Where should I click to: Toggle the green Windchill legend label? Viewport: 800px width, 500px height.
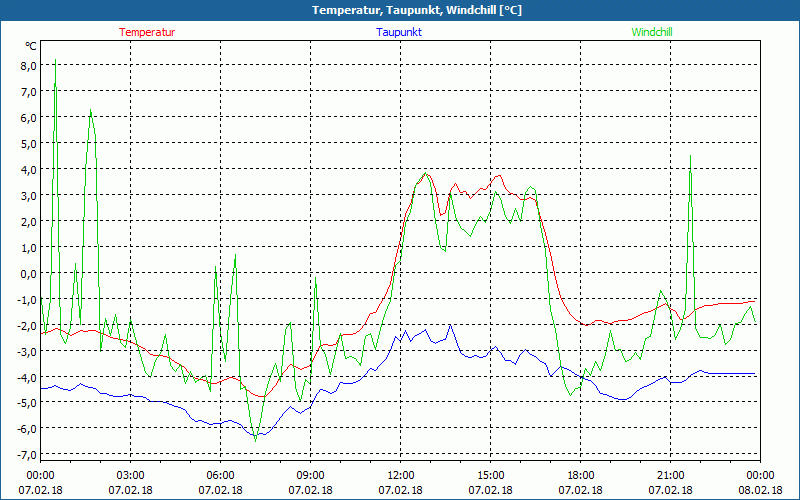point(652,32)
